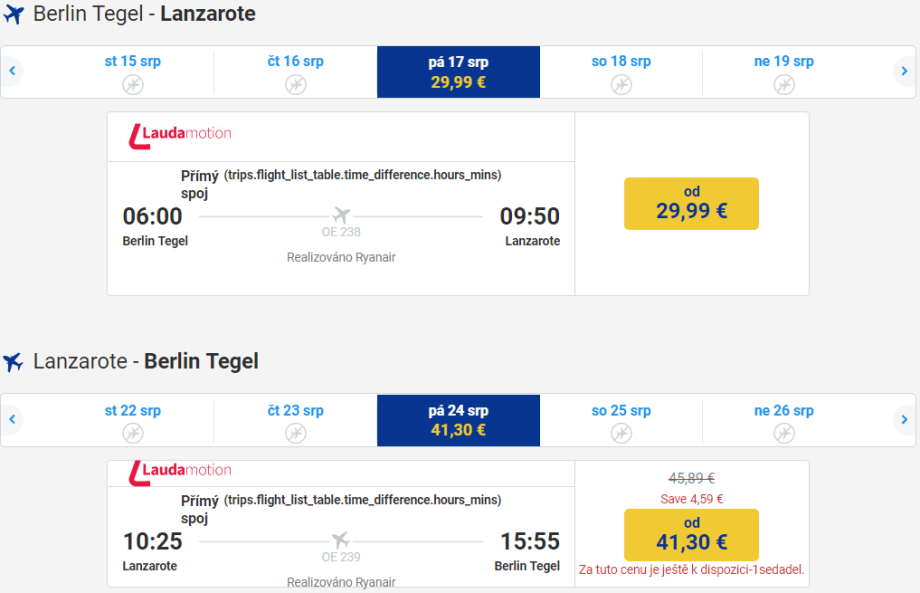Show earlier return dates with the left arrow
The image size is (920, 593).
click(12, 420)
